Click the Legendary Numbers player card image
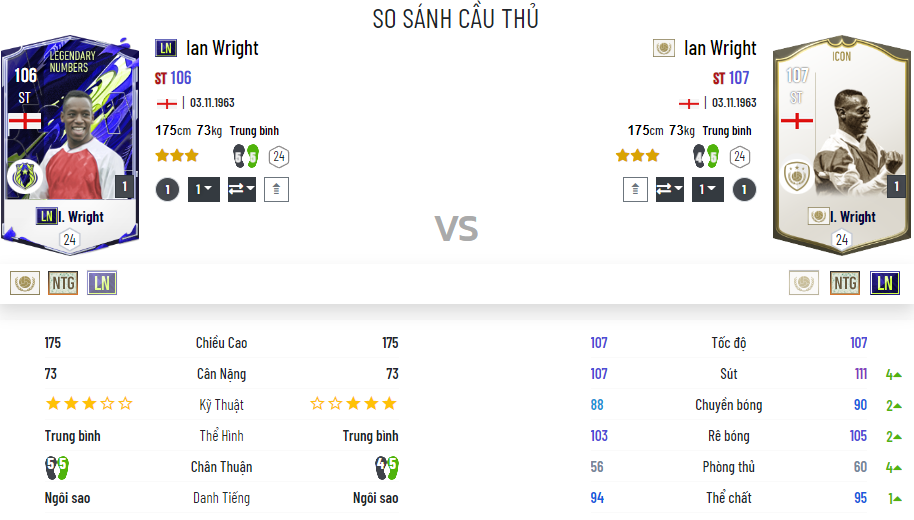 pyautogui.click(x=69, y=140)
